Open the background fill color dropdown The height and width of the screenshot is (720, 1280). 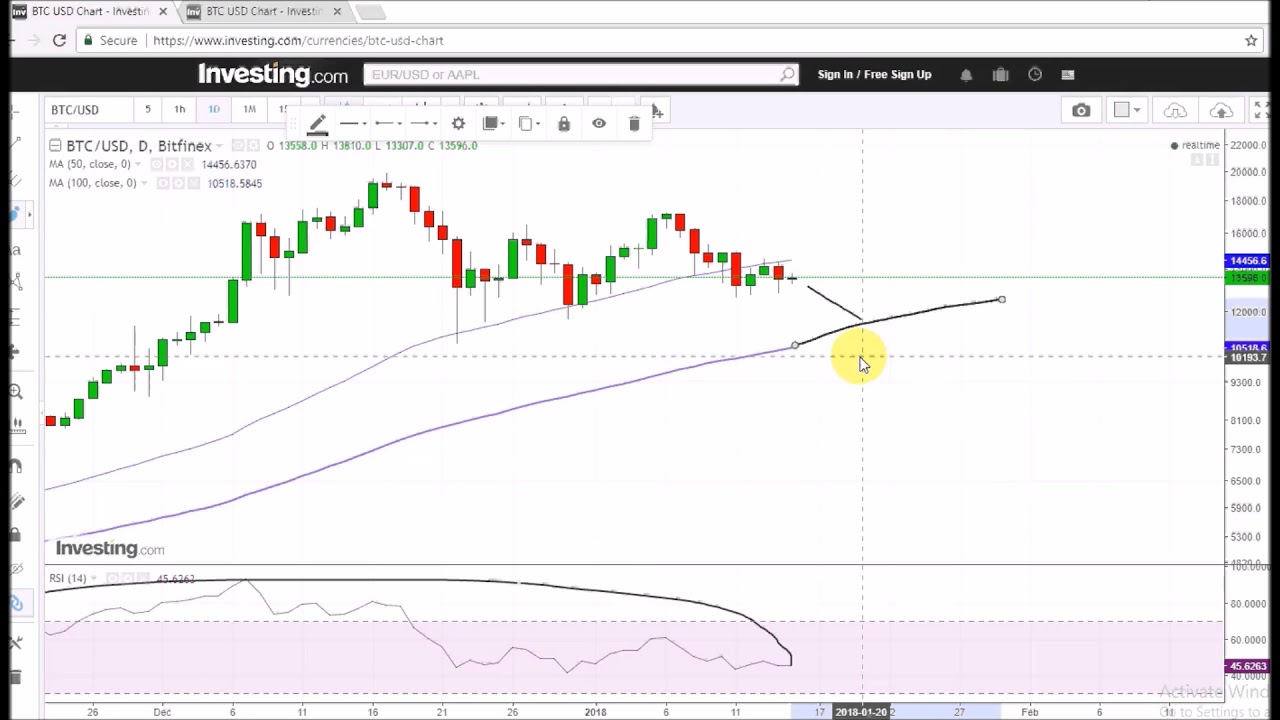click(494, 123)
